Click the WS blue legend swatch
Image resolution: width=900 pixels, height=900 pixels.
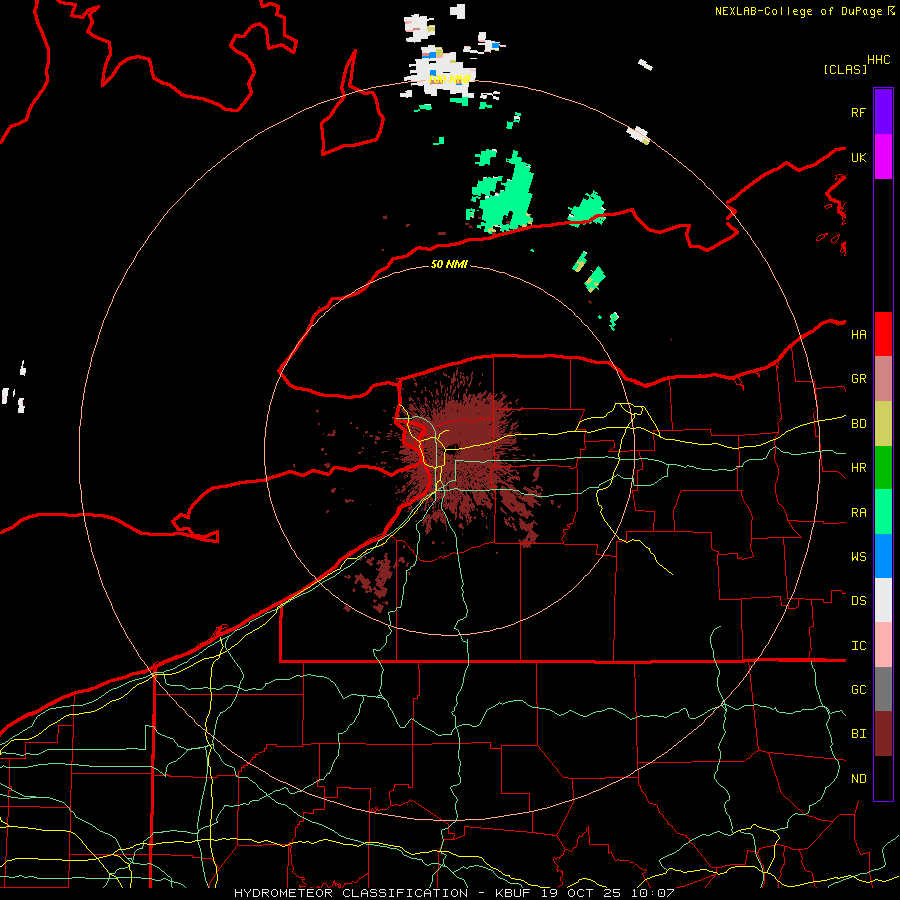(x=883, y=556)
